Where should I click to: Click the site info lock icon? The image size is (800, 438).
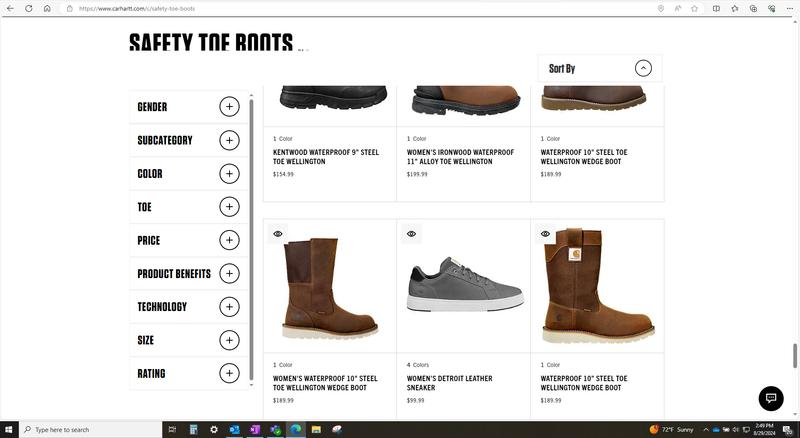70,9
